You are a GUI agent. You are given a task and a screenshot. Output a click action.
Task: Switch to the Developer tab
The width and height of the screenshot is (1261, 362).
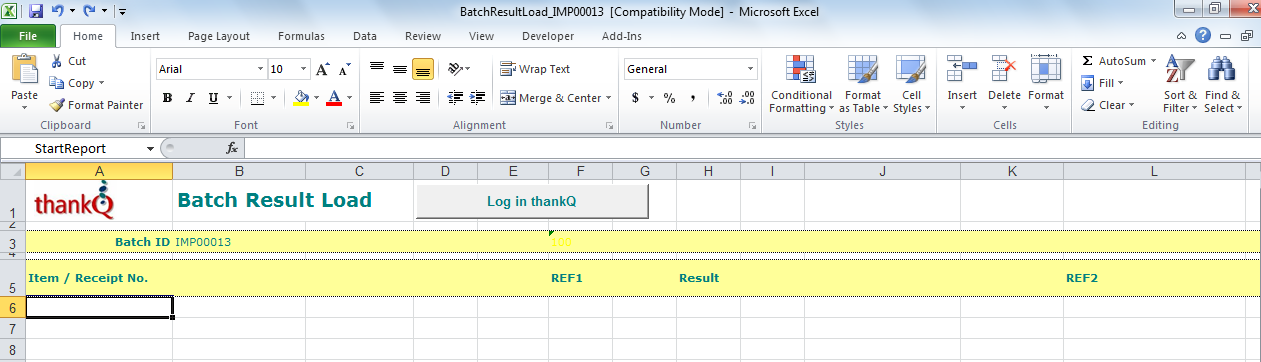(548, 36)
